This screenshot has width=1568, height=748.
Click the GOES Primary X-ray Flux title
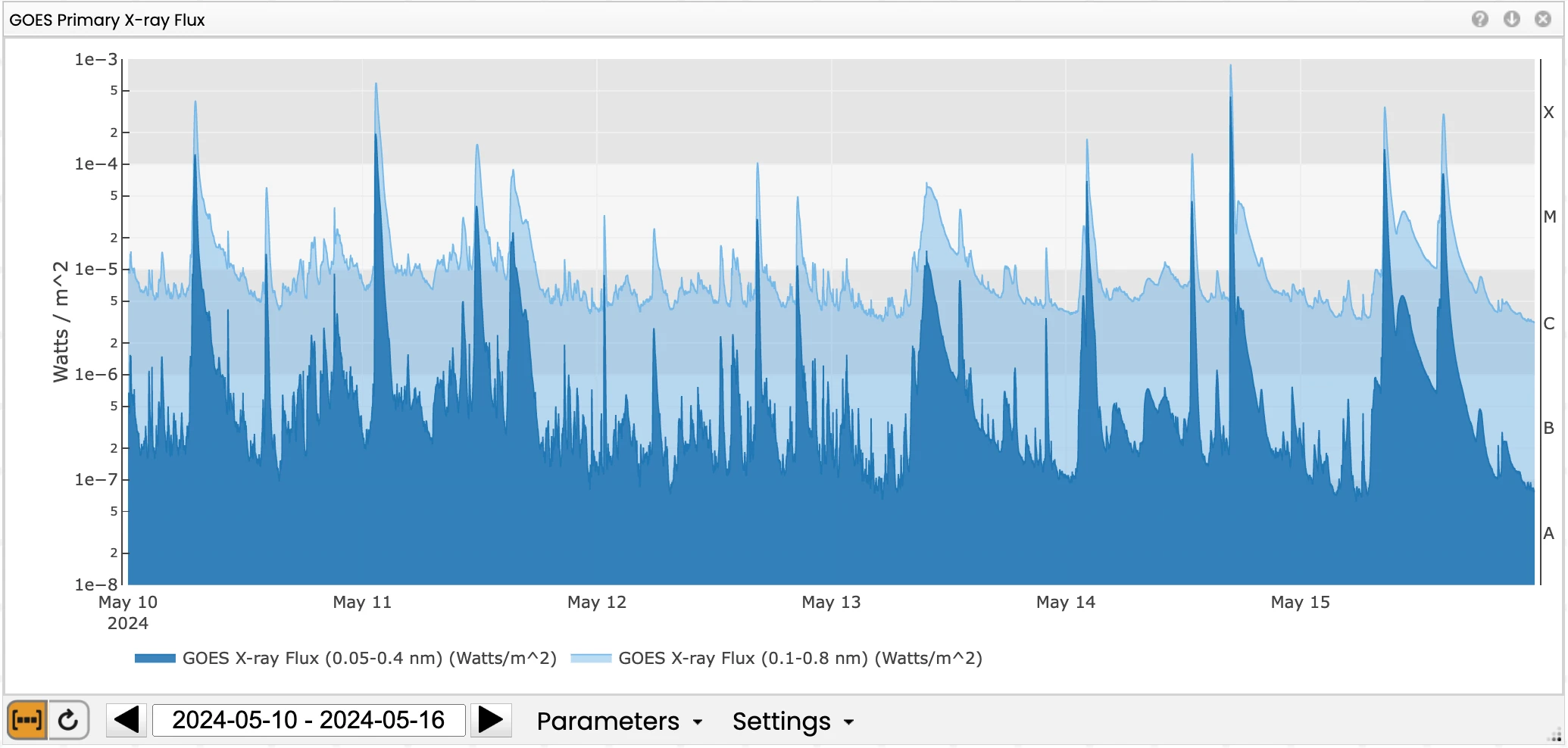point(107,20)
